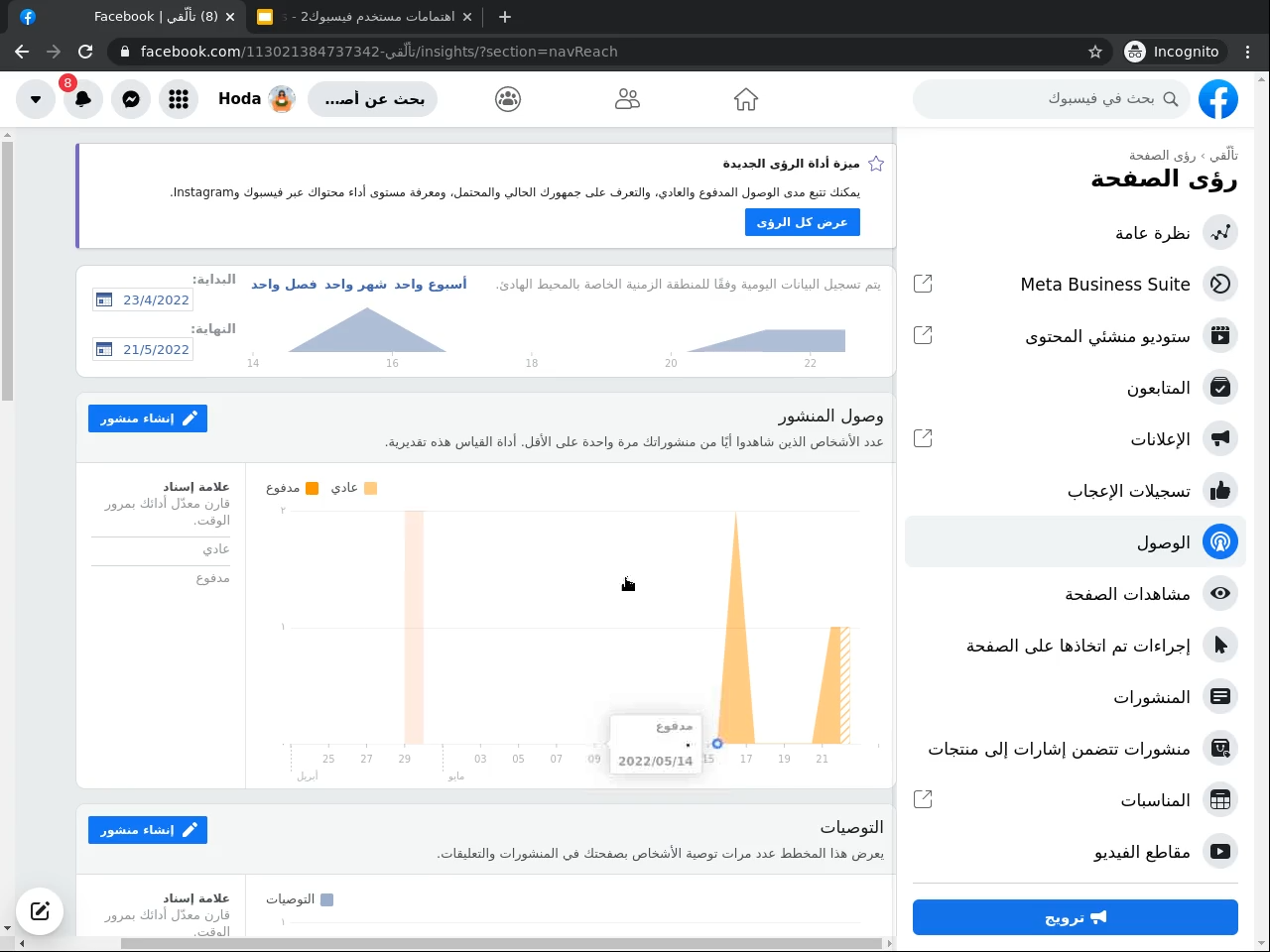
Task: Click إنشاء منشور in the وصول المنشور card
Action: (x=148, y=418)
